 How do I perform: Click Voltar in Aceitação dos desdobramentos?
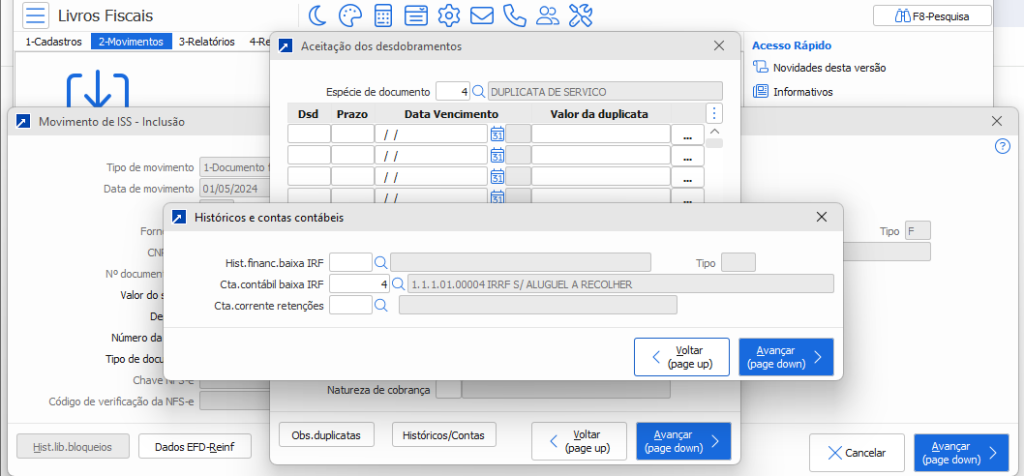click(579, 441)
